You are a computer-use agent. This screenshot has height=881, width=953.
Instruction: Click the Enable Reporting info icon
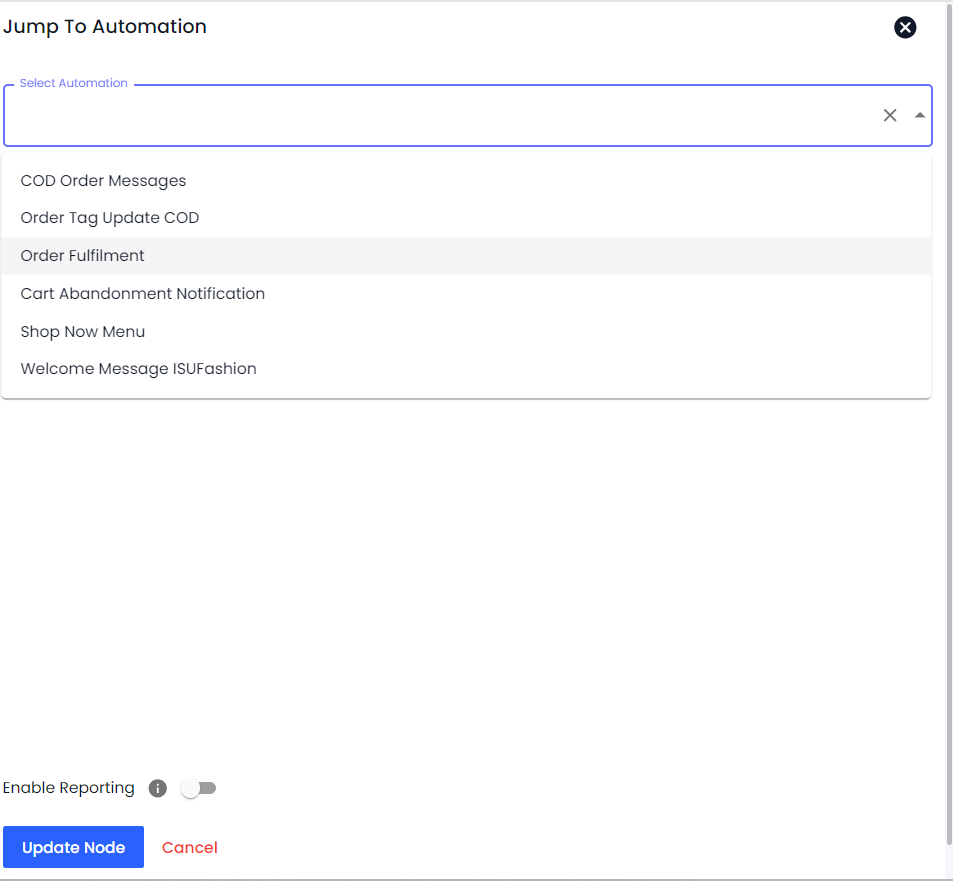(157, 789)
